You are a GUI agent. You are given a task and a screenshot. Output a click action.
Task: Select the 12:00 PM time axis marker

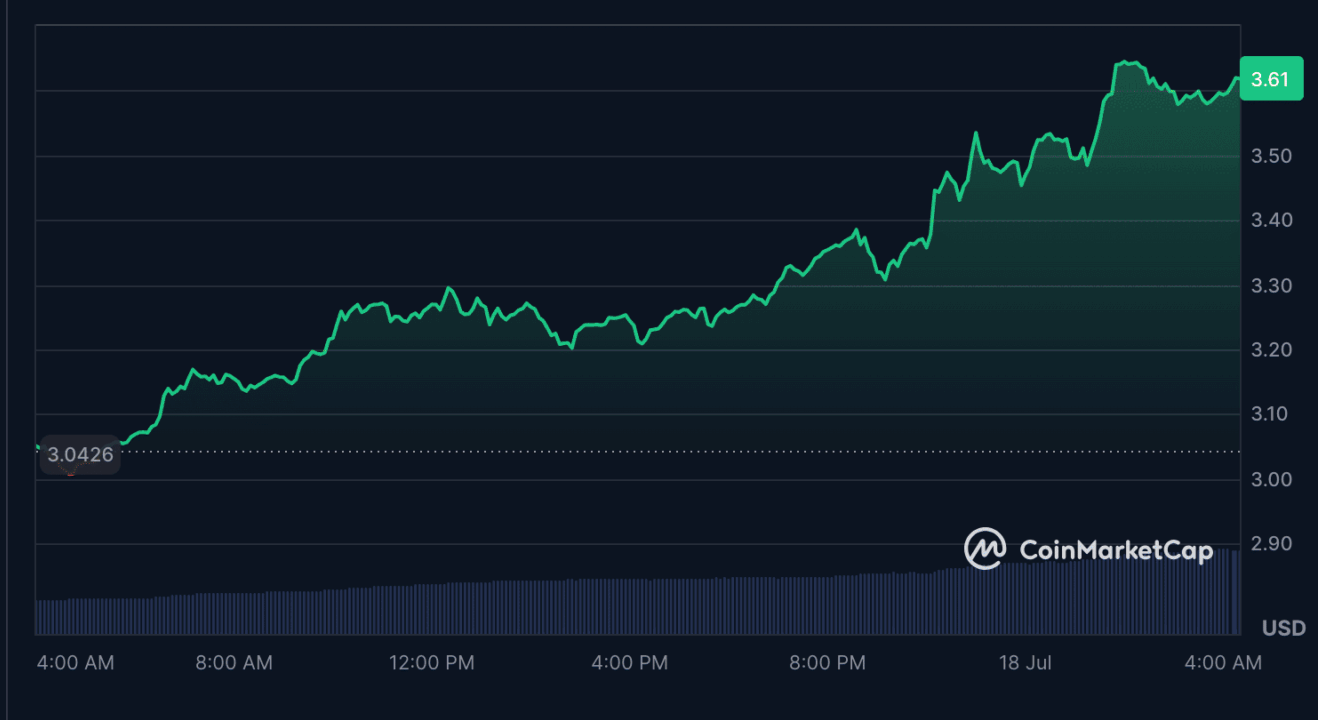point(432,663)
